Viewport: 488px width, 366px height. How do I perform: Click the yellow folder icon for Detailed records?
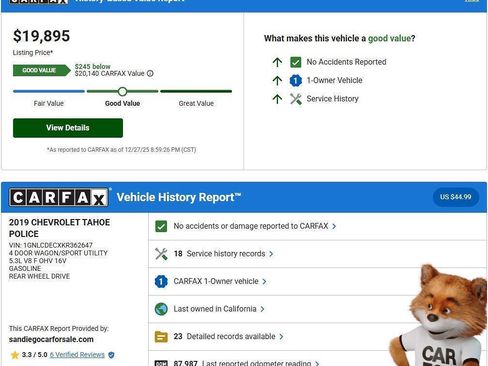pos(161,337)
